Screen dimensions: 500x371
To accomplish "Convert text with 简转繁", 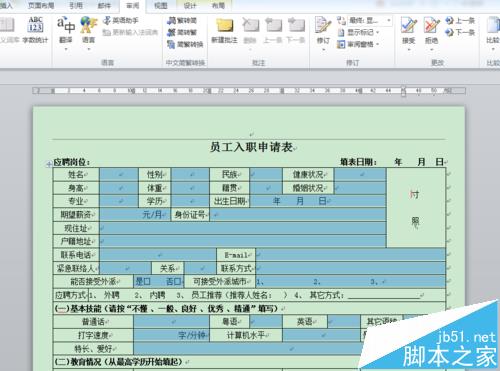I will (x=182, y=32).
